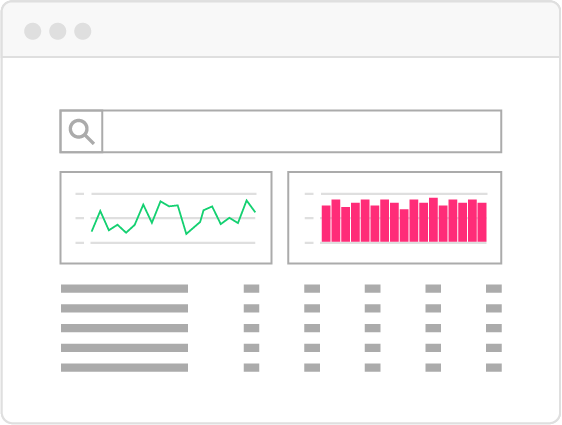Image resolution: width=562 pixels, height=425 pixels.
Task: Click the first gray window control circle
Action: pyautogui.click(x=33, y=31)
